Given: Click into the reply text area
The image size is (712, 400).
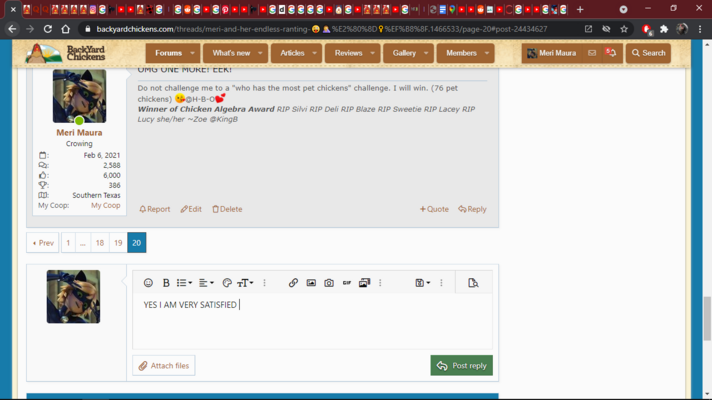Looking at the screenshot, I should pyautogui.click(x=312, y=321).
